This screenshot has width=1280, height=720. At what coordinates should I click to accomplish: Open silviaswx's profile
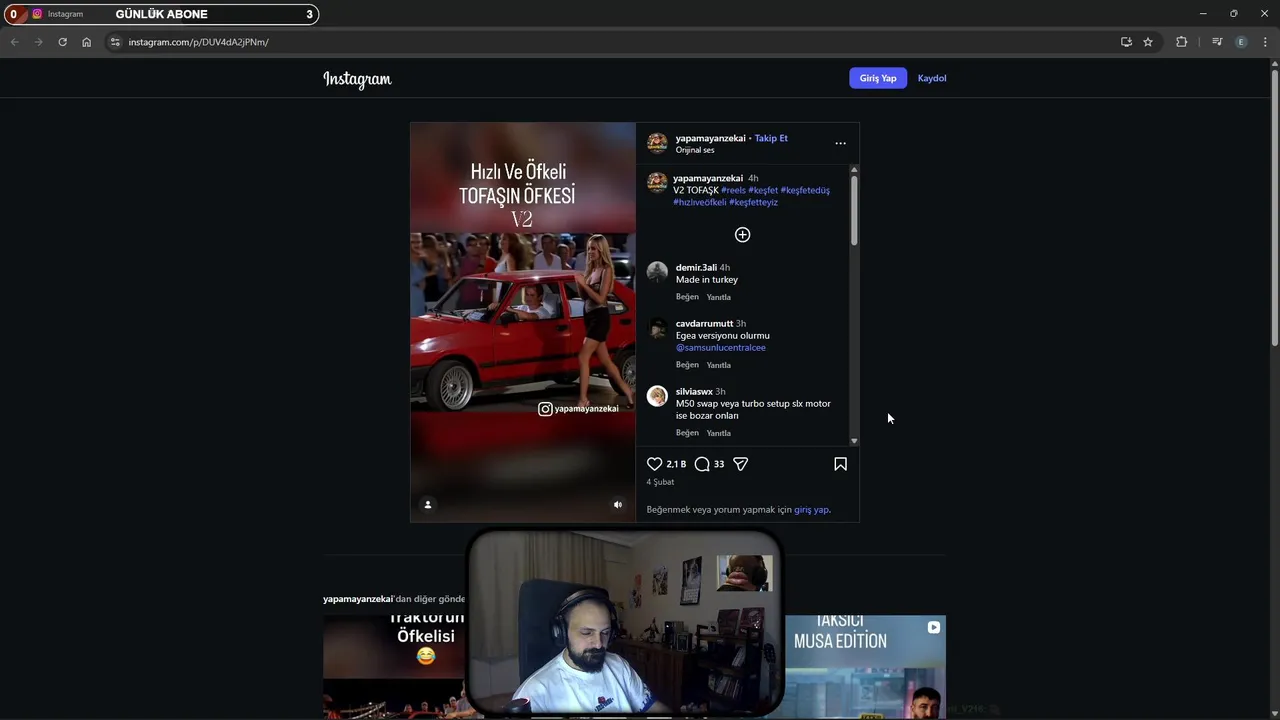[694, 391]
